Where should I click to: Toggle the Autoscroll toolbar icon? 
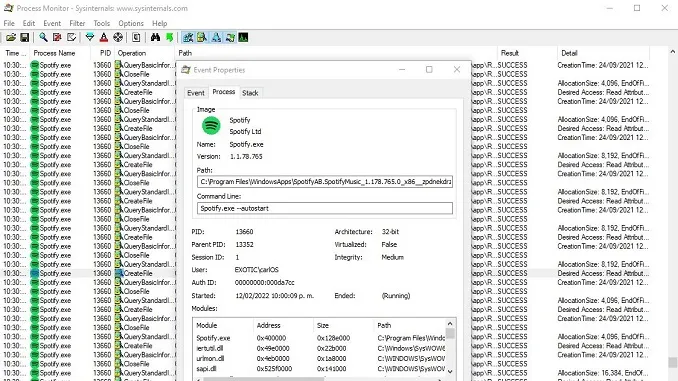(57, 38)
